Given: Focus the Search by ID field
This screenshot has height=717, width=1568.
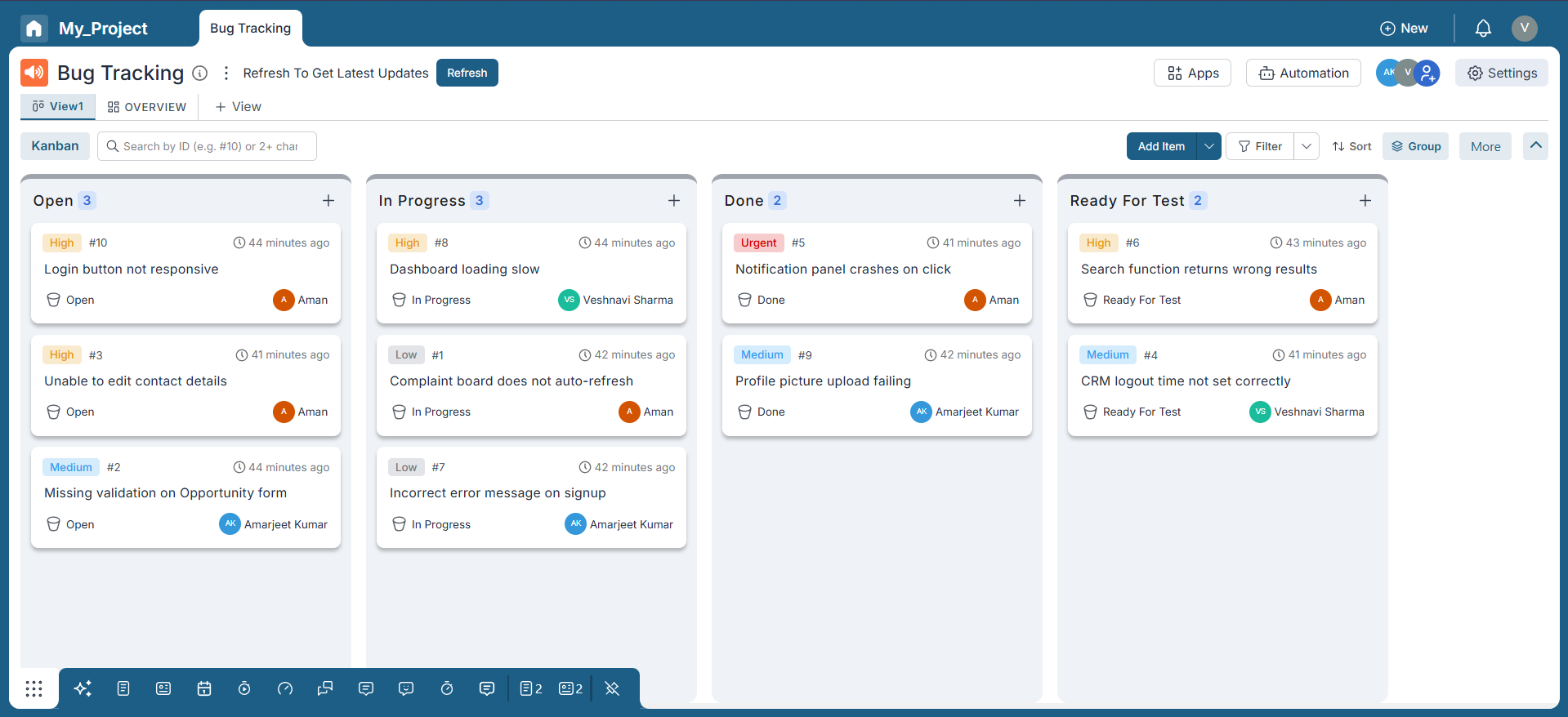Looking at the screenshot, I should tap(207, 146).
